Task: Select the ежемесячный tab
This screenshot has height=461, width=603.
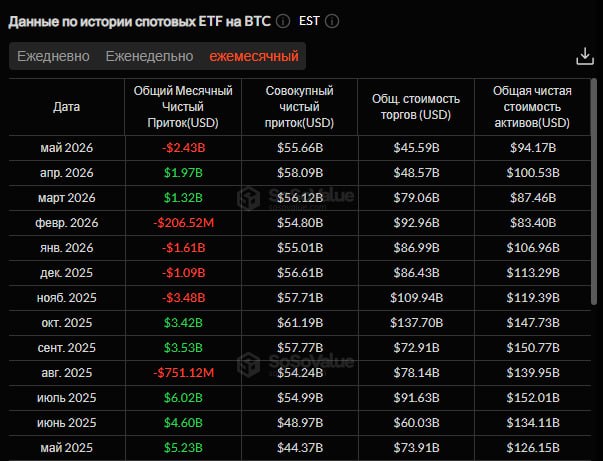Action: 254,56
